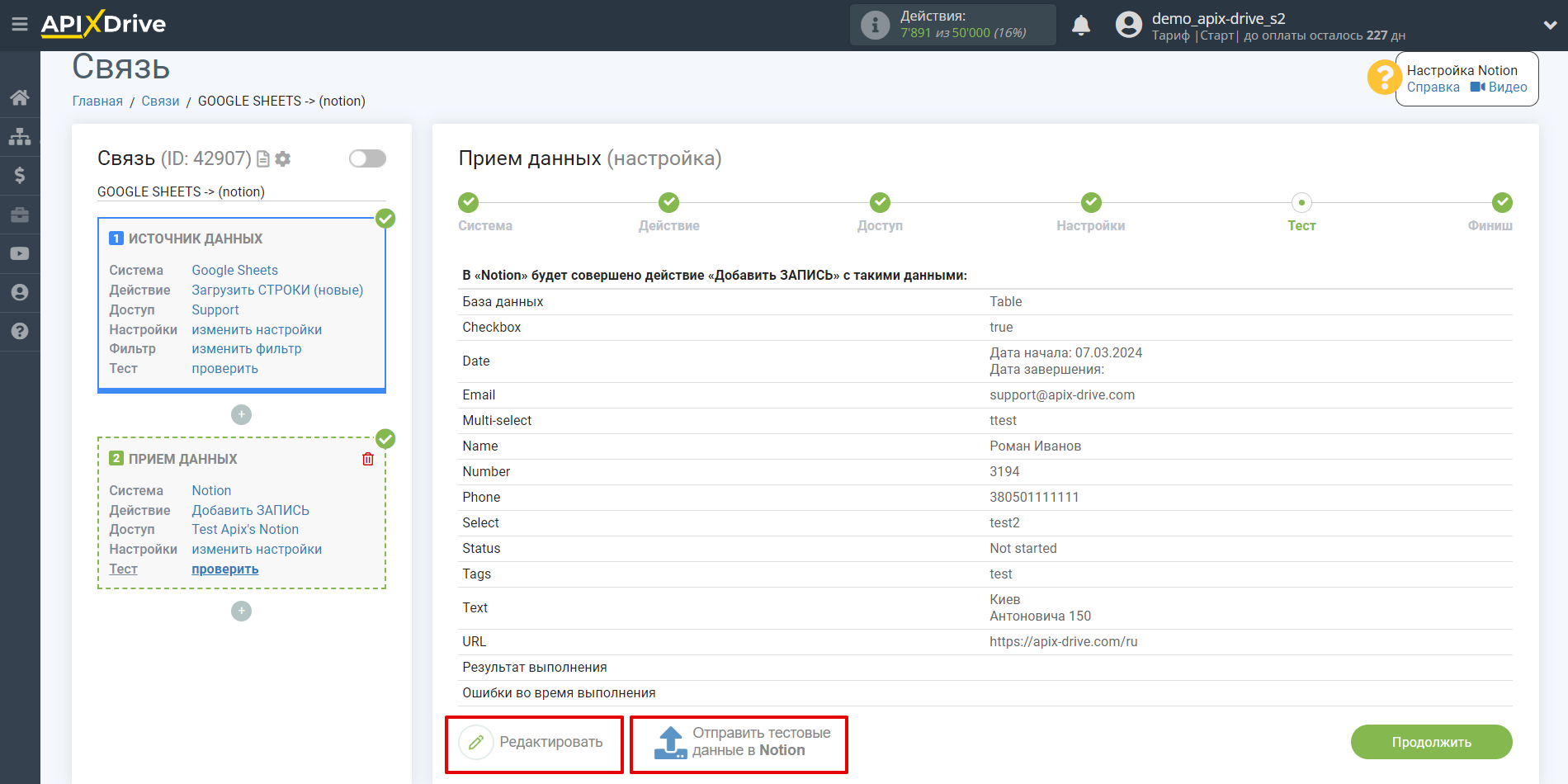Image resolution: width=1568 pixels, height=784 pixels.
Task: Click the ИСТОЧНИК ДАННЫХ header
Action: 195,239
